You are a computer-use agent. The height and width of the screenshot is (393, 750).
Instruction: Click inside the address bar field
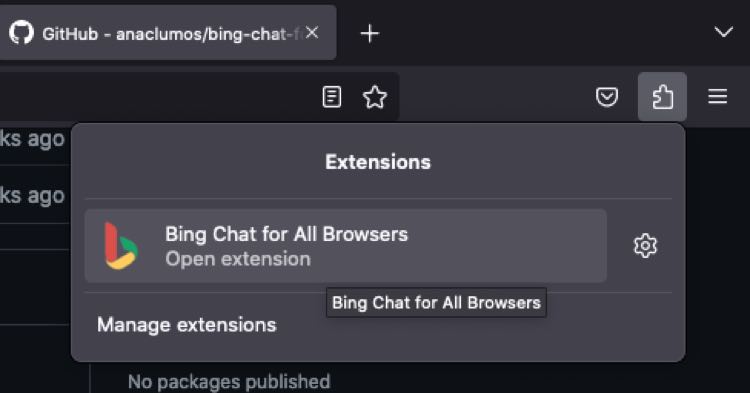(x=158, y=97)
